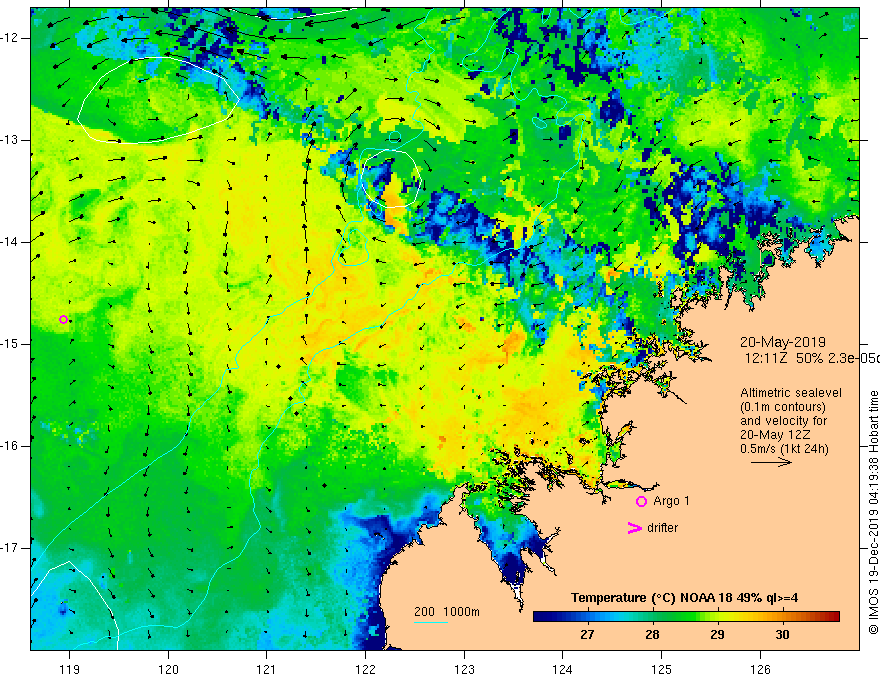Click the '20-May-2019' date text

pyautogui.click(x=782, y=342)
